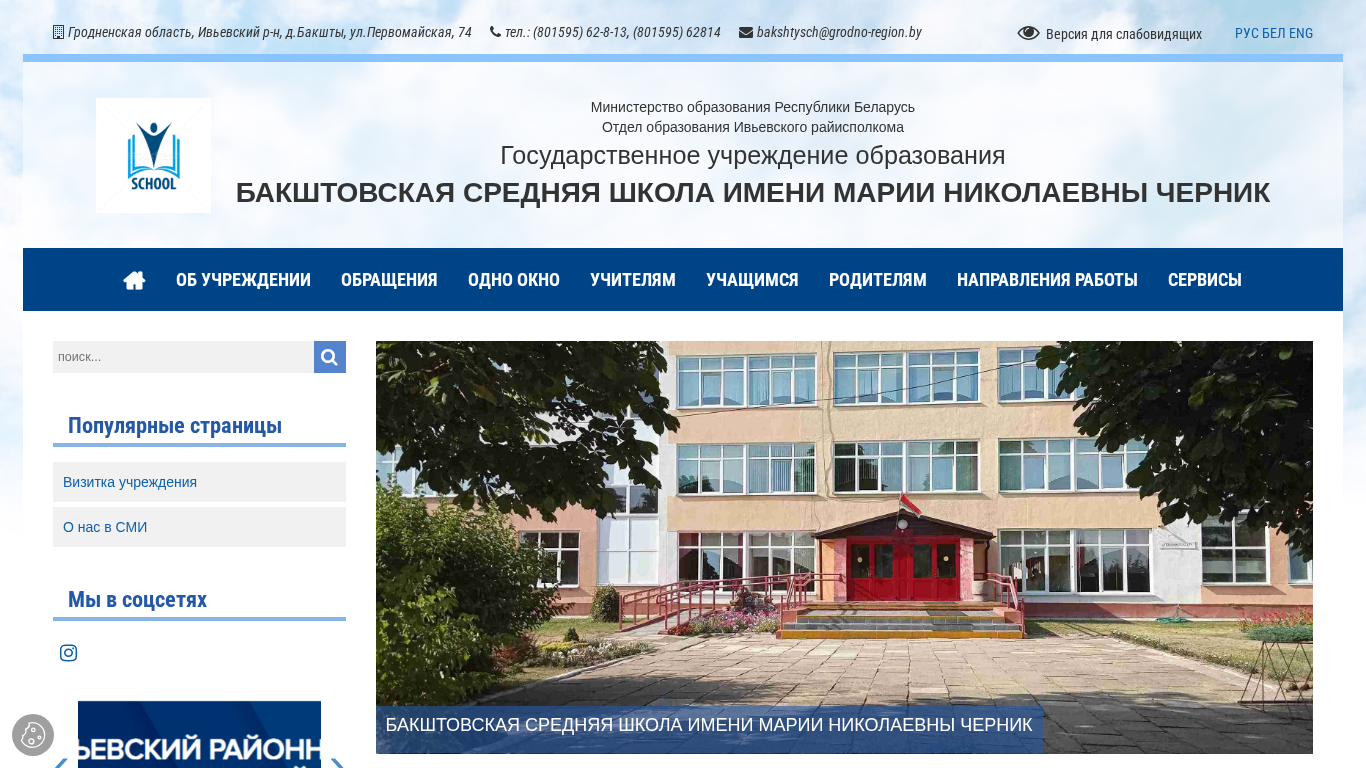
Task: Open the УЧАЩИМСЯ menu
Action: [752, 280]
